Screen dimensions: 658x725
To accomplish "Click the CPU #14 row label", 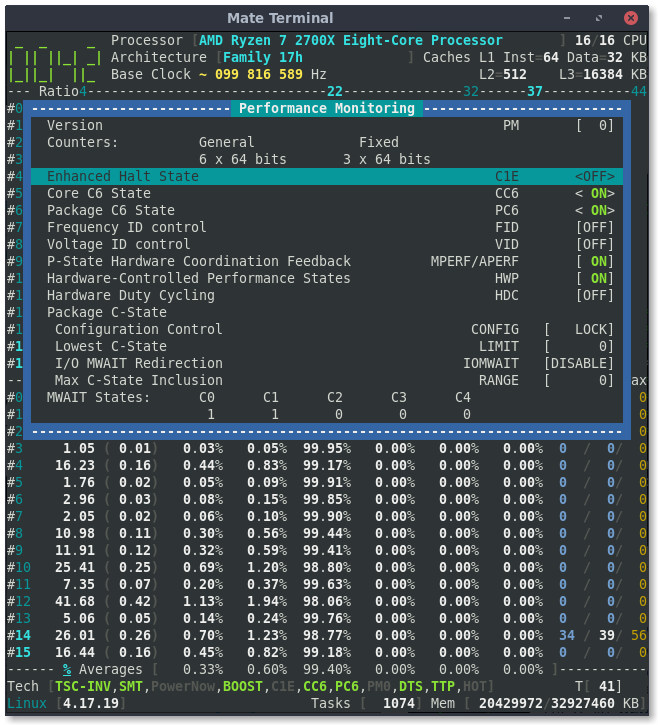I will pyautogui.click(x=19, y=635).
